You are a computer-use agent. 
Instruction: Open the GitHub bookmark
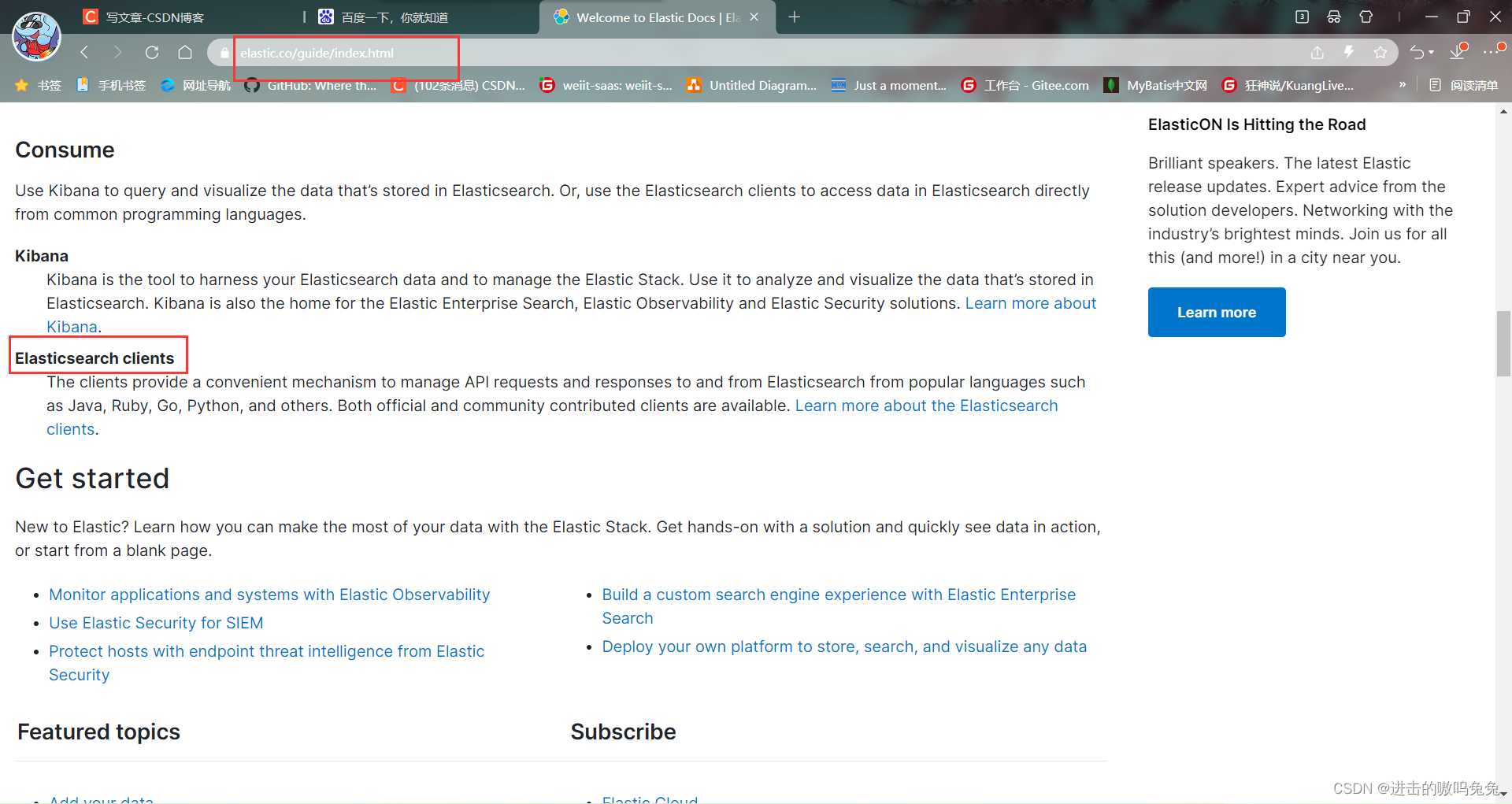tap(310, 85)
